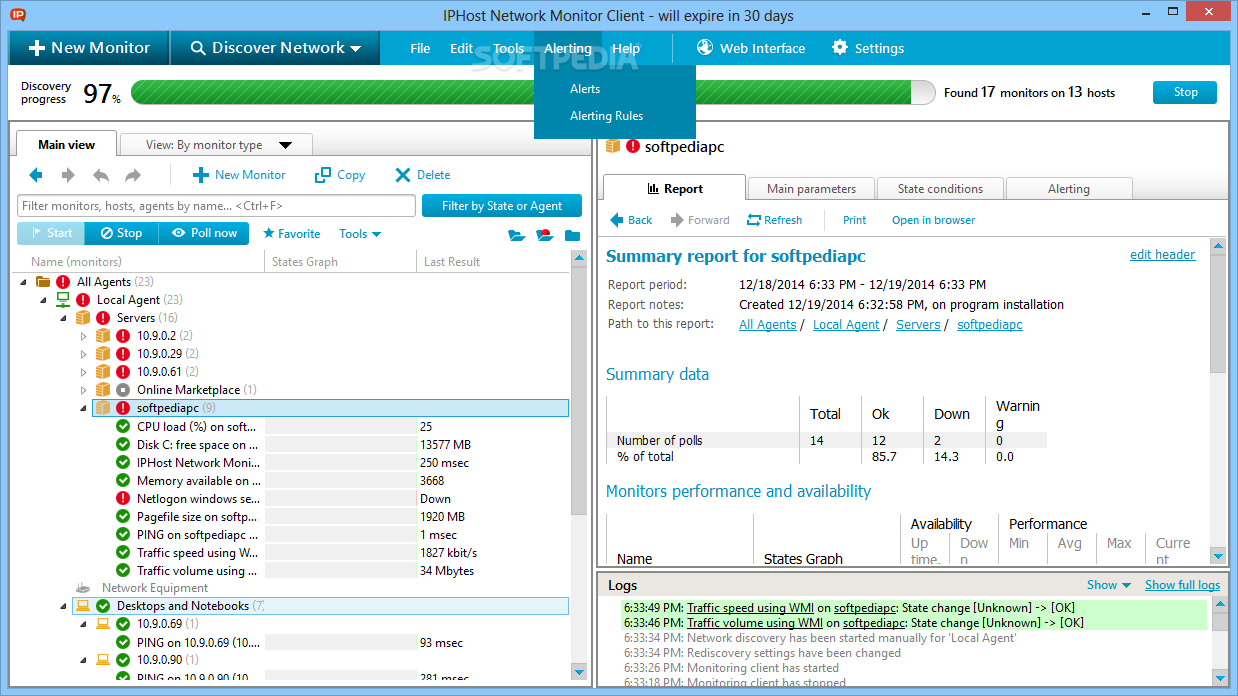This screenshot has height=696, width=1238.
Task: Click the report Back arrow icon
Action: click(x=616, y=220)
